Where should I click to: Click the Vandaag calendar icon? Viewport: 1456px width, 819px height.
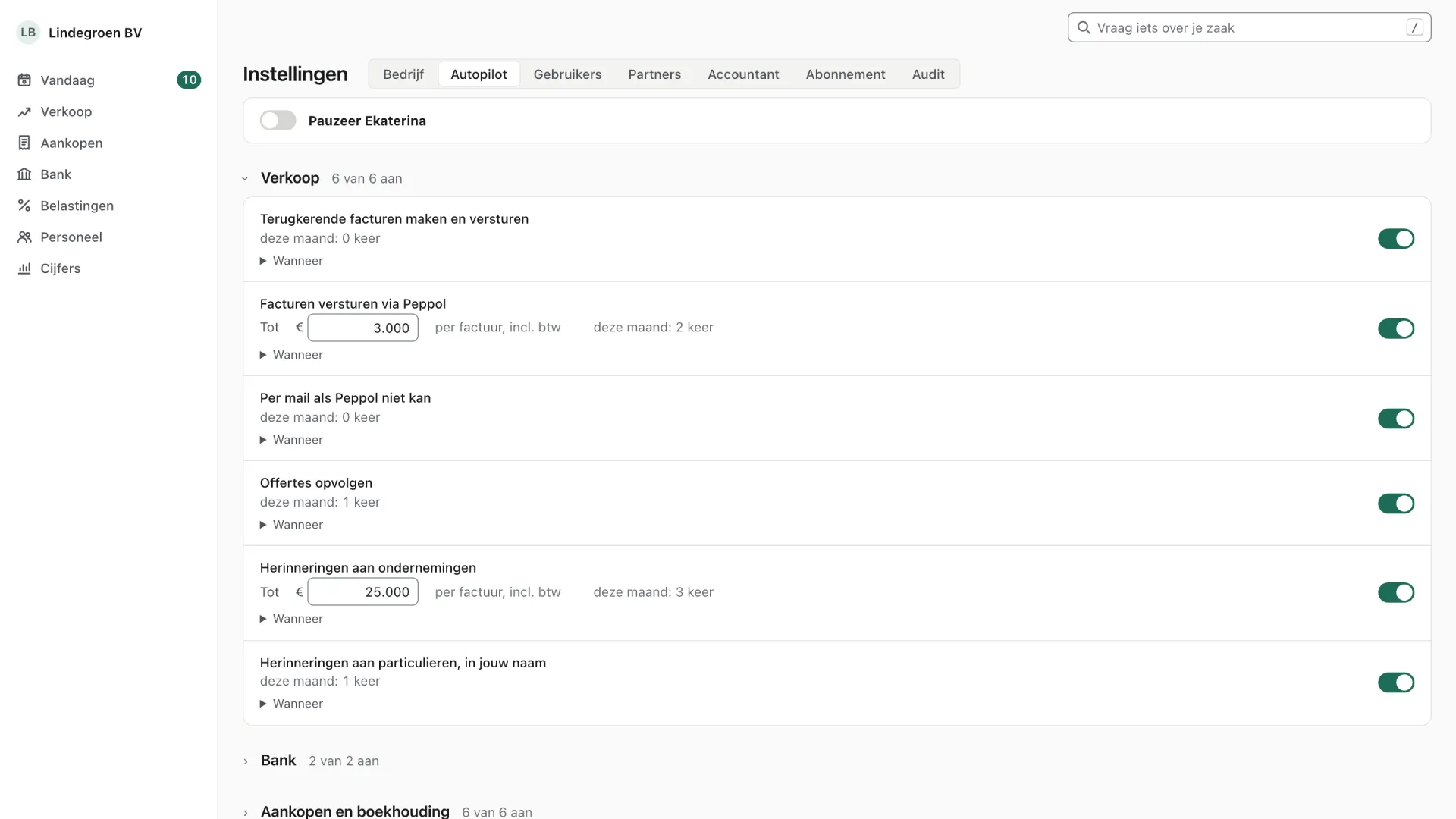(24, 80)
